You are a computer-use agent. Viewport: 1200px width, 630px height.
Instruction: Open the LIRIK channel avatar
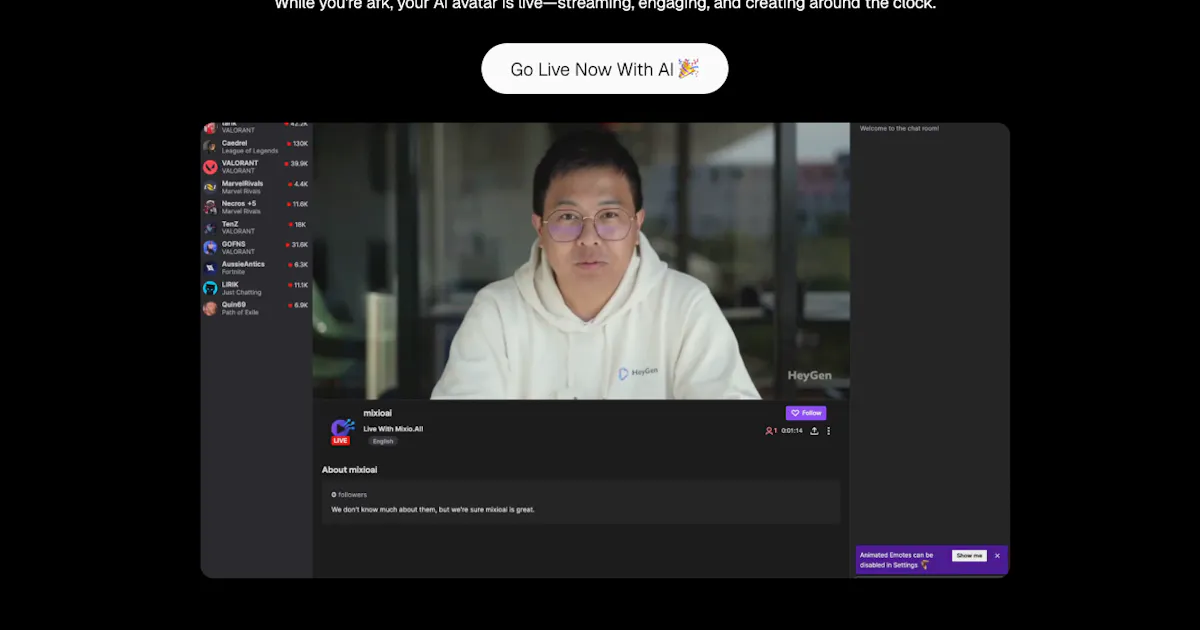click(210, 288)
